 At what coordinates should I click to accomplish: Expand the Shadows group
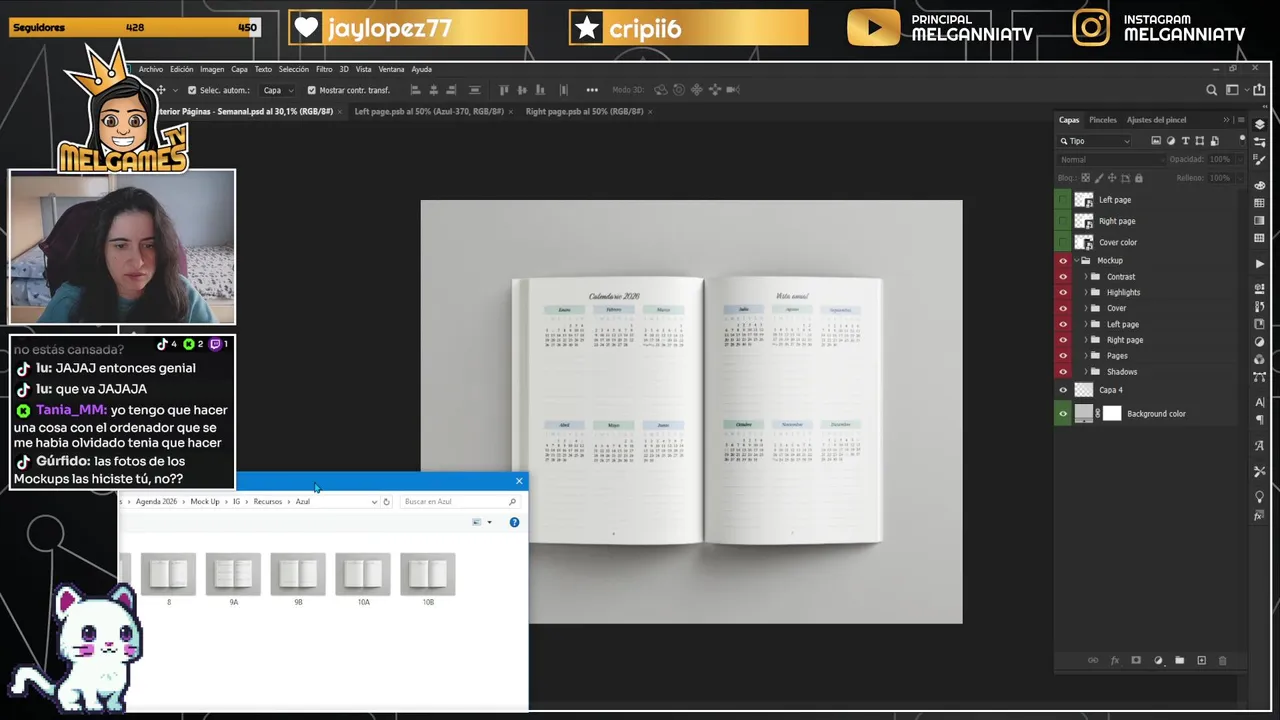tap(1085, 372)
